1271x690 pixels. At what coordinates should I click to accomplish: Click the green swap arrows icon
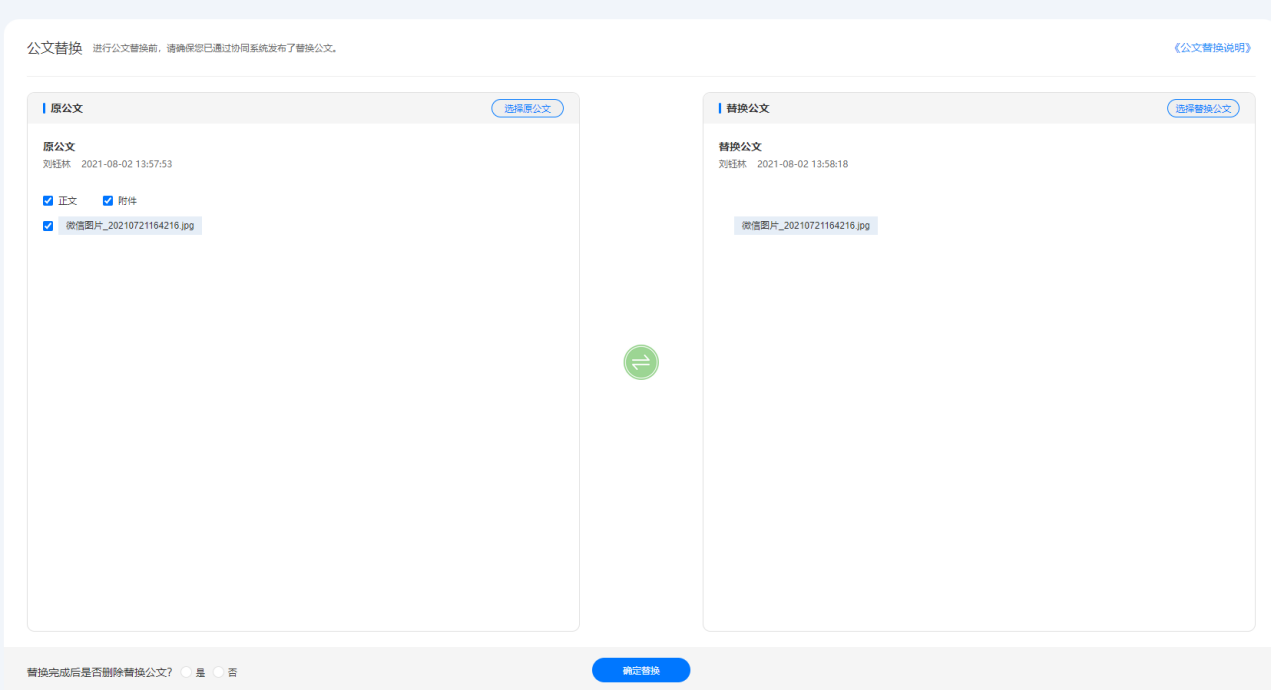click(641, 361)
